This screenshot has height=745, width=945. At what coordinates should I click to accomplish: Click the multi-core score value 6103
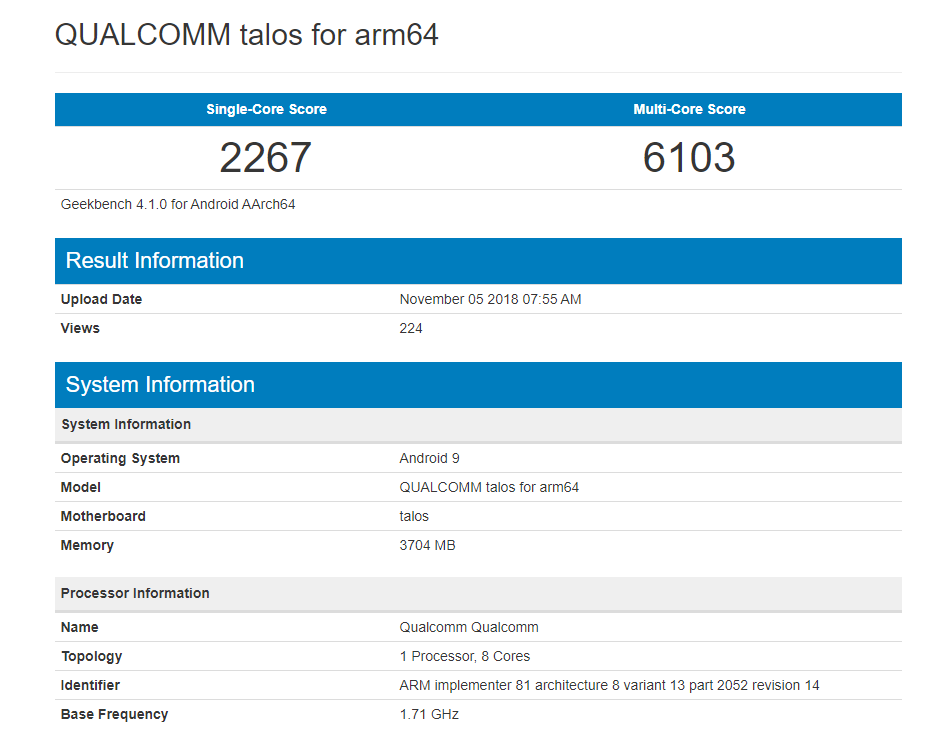pyautogui.click(x=689, y=157)
